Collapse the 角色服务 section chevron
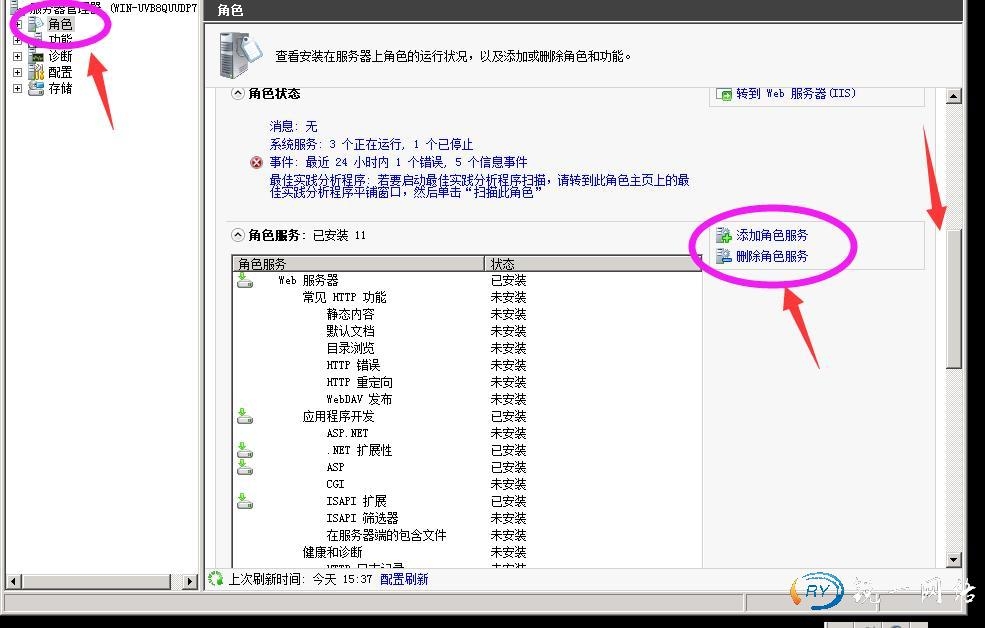 [x=238, y=235]
